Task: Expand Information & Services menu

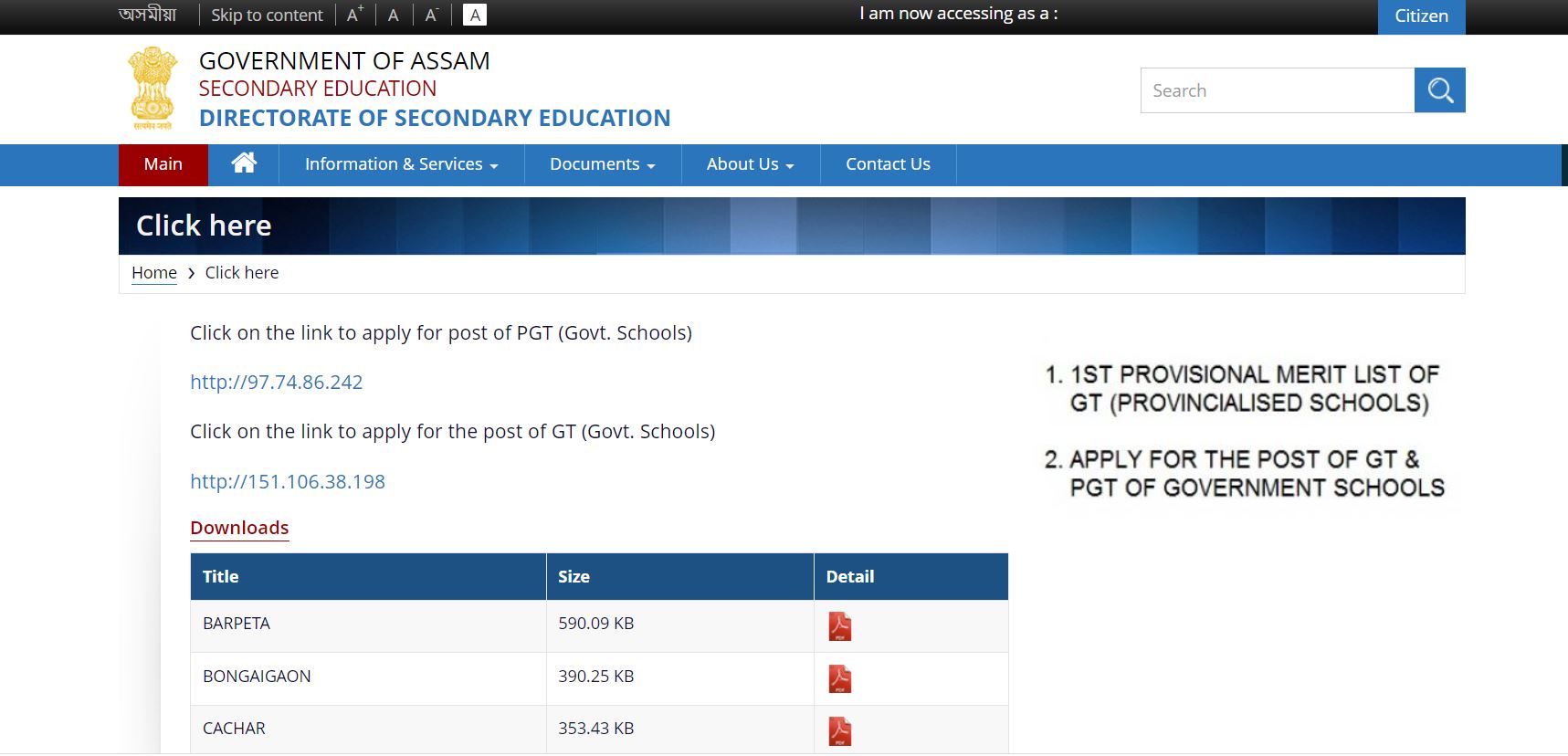Action: tap(402, 164)
